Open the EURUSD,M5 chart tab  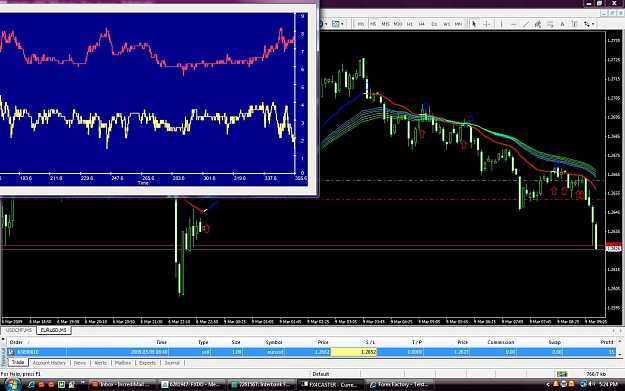pyautogui.click(x=53, y=330)
